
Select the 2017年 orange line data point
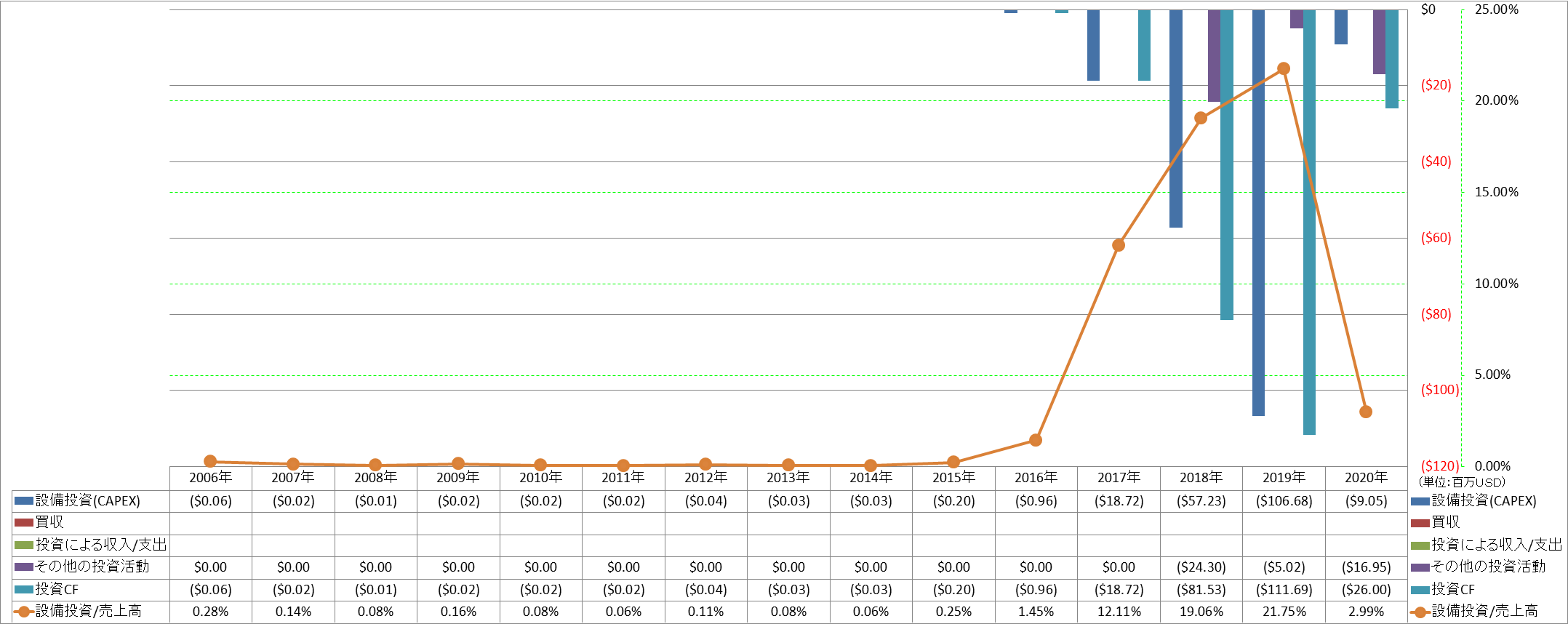click(1119, 245)
